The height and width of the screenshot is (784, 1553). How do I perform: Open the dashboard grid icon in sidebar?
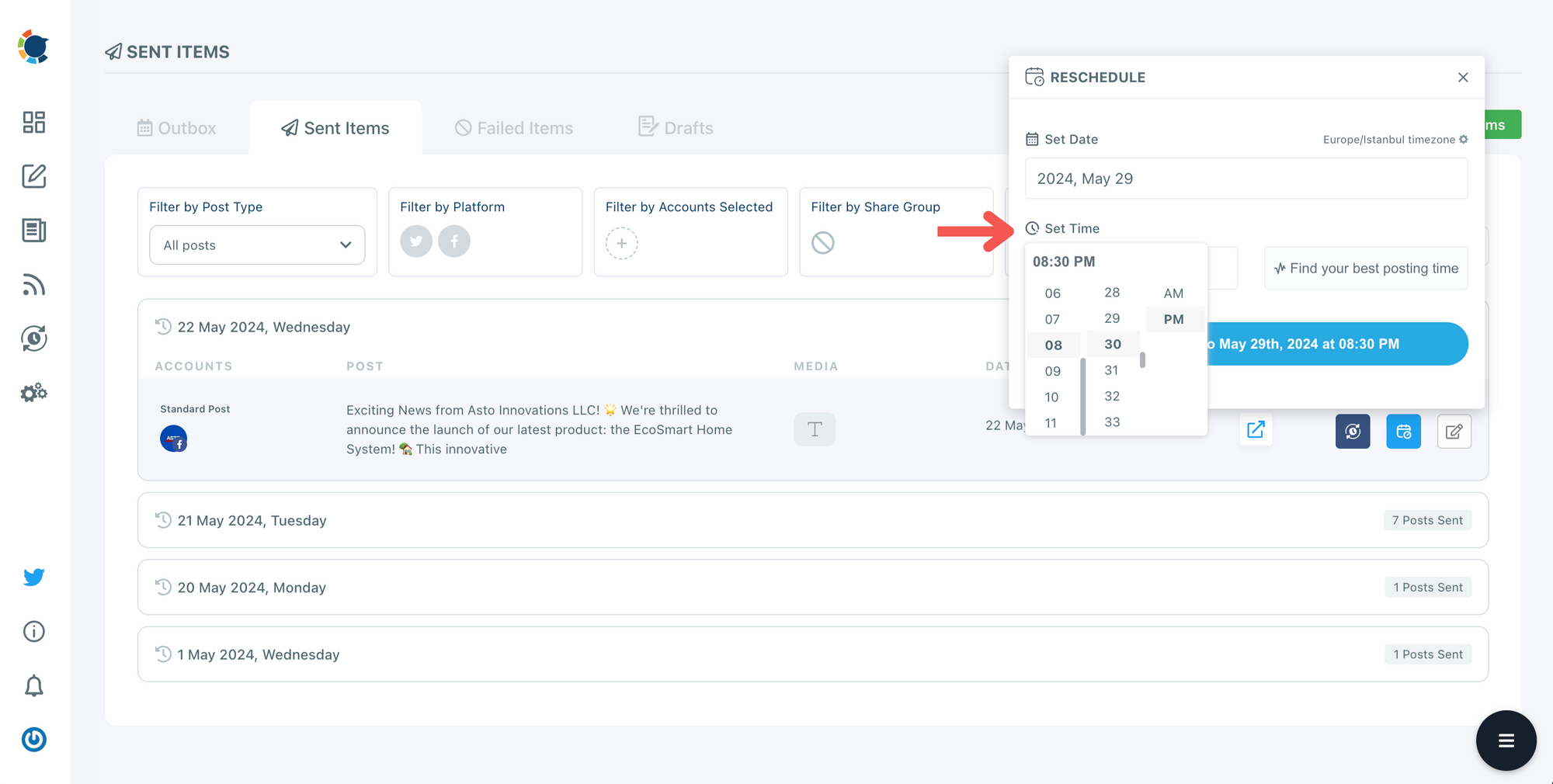34,122
